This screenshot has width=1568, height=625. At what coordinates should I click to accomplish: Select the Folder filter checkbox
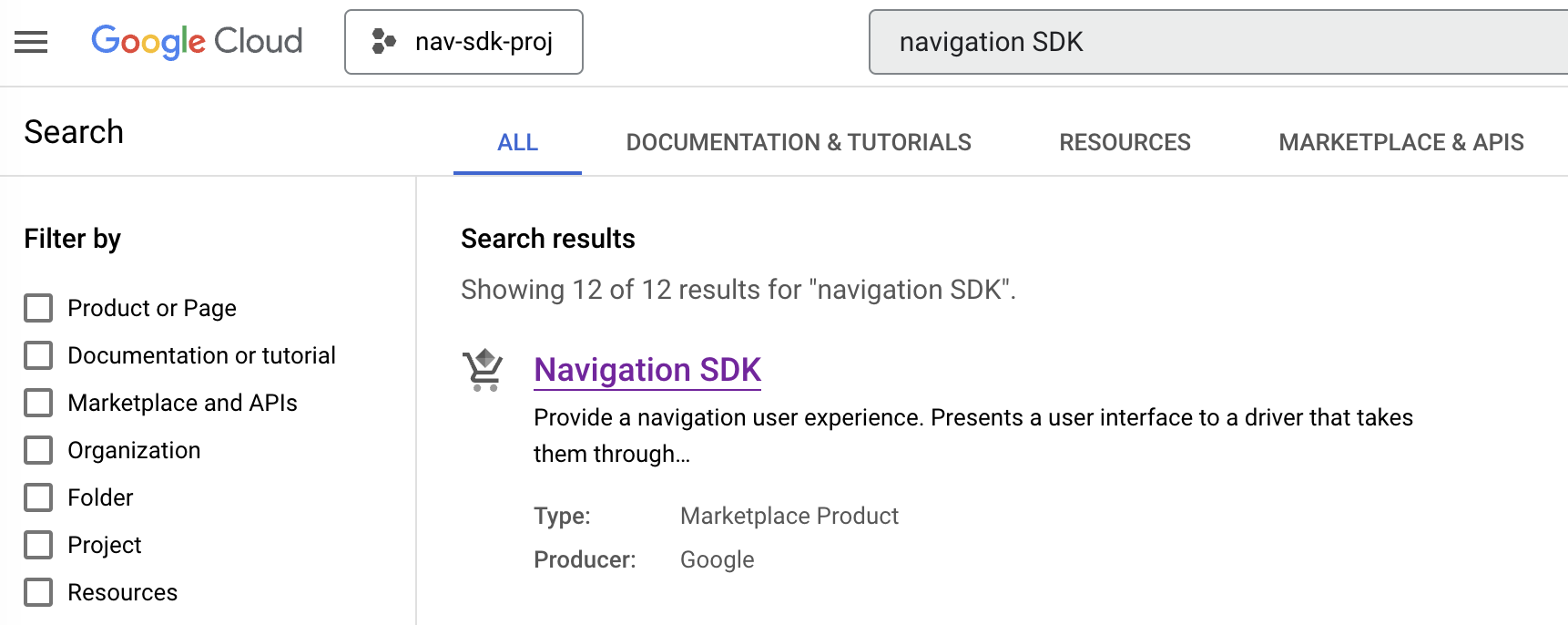(x=38, y=497)
